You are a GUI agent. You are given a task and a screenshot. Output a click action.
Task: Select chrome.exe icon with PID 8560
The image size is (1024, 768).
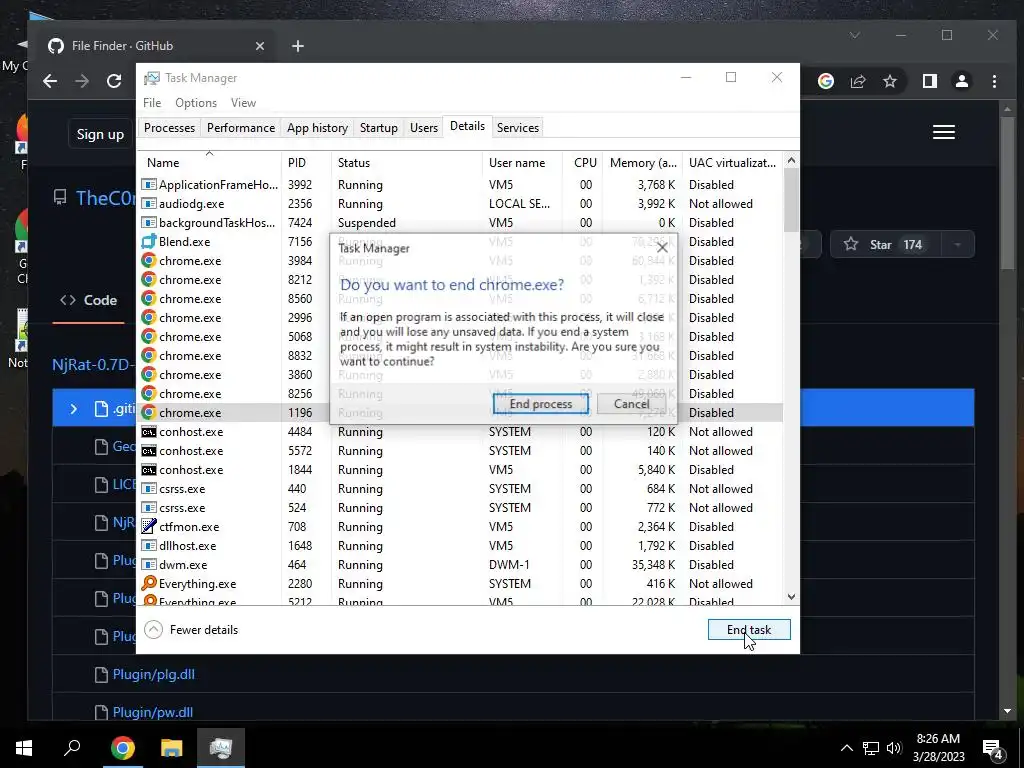tap(149, 298)
